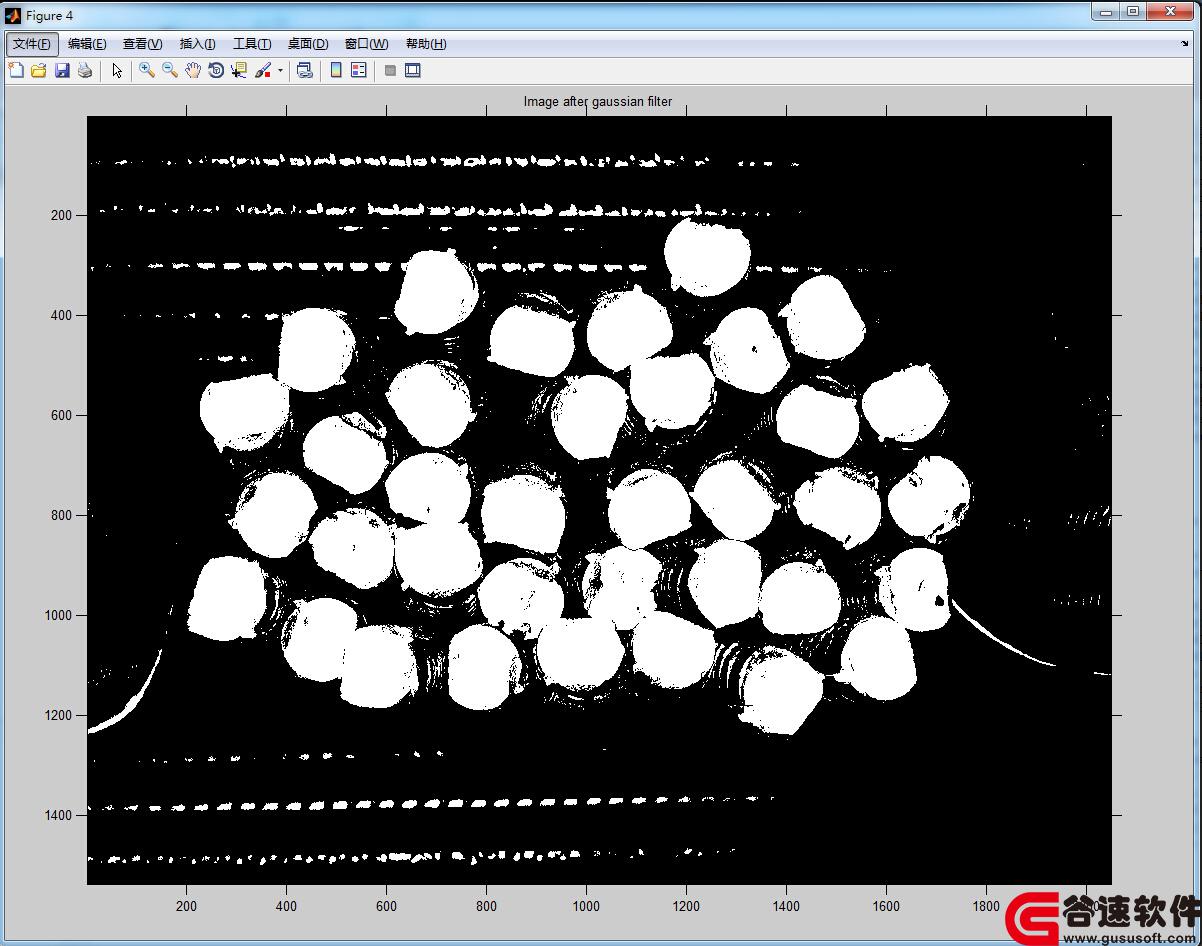Screen dimensions: 1202x946
Task: Open the 查看(V) menu
Action: tap(142, 44)
